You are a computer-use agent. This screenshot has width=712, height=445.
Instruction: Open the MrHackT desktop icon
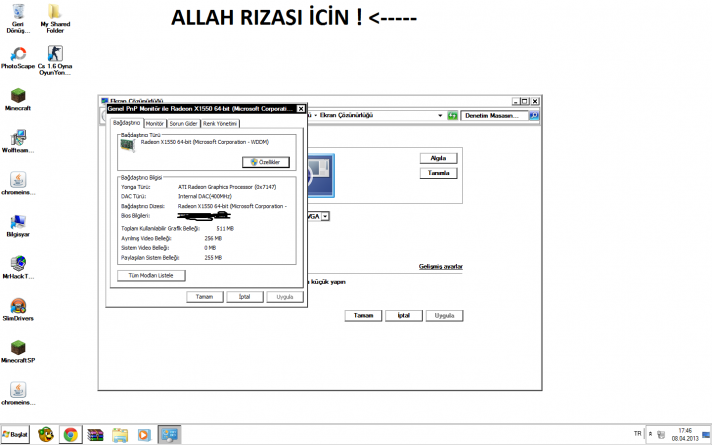pyautogui.click(x=18, y=267)
